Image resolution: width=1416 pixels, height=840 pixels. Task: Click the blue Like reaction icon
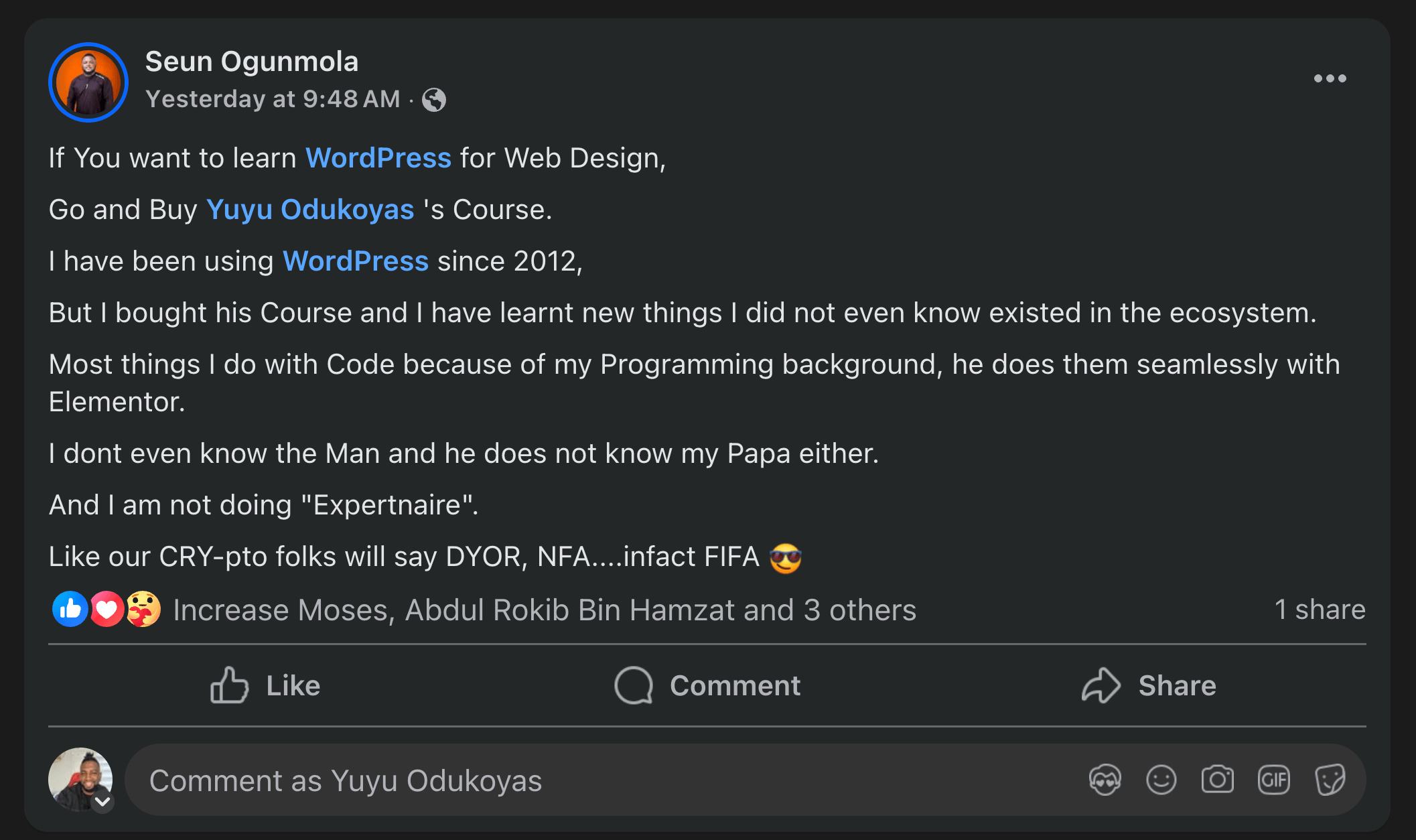click(70, 609)
